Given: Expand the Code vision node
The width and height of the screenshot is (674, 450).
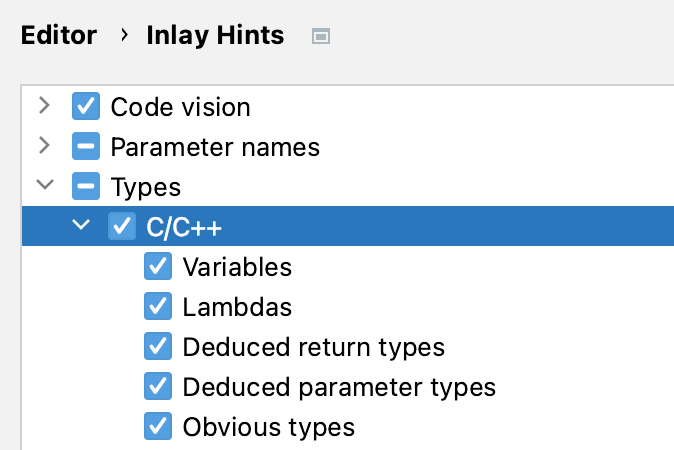Looking at the screenshot, I should (43, 105).
